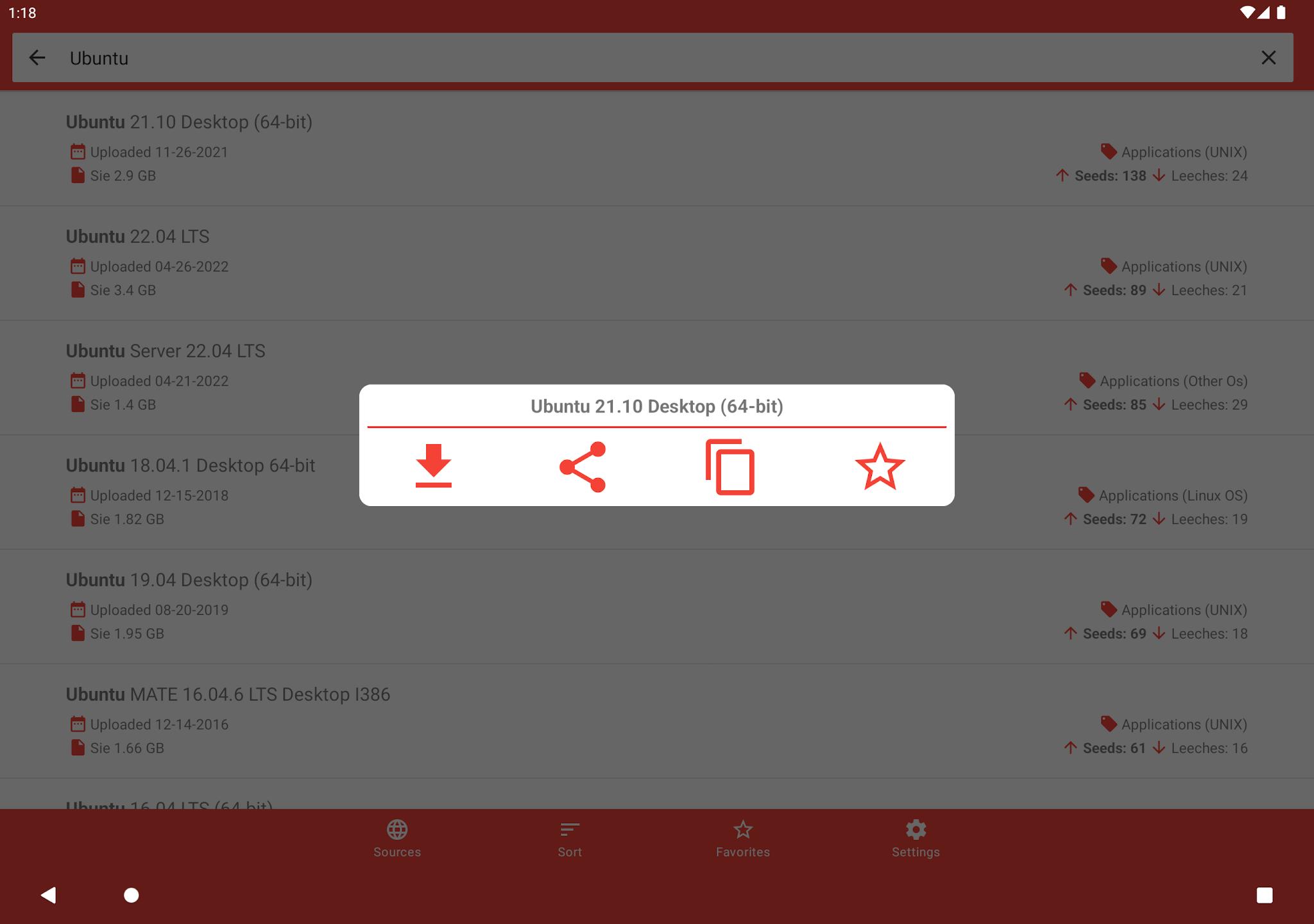Toggle the favorite star icon for Ubuntu 21.10

pyautogui.click(x=880, y=465)
